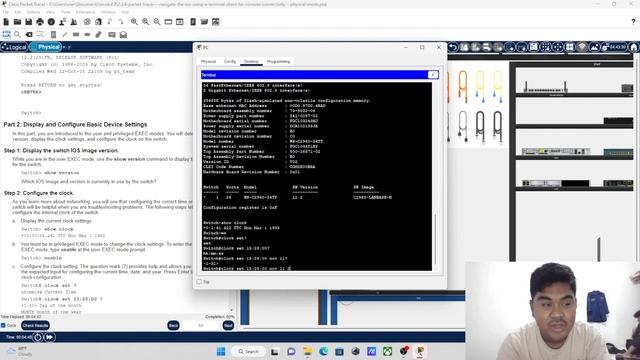Click the New file icon in main toolbar
Viewport: 640px width, 360px height.
[x=6, y=22]
